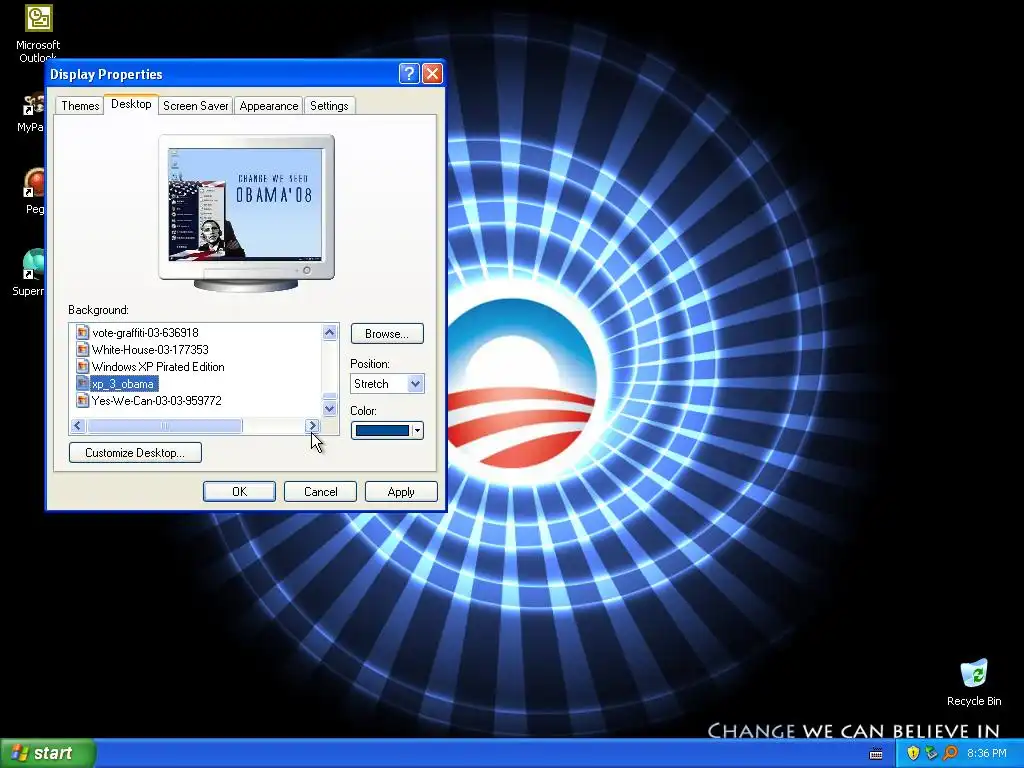Click the Cancel button
Screen dimensions: 1024x768
[321, 492]
